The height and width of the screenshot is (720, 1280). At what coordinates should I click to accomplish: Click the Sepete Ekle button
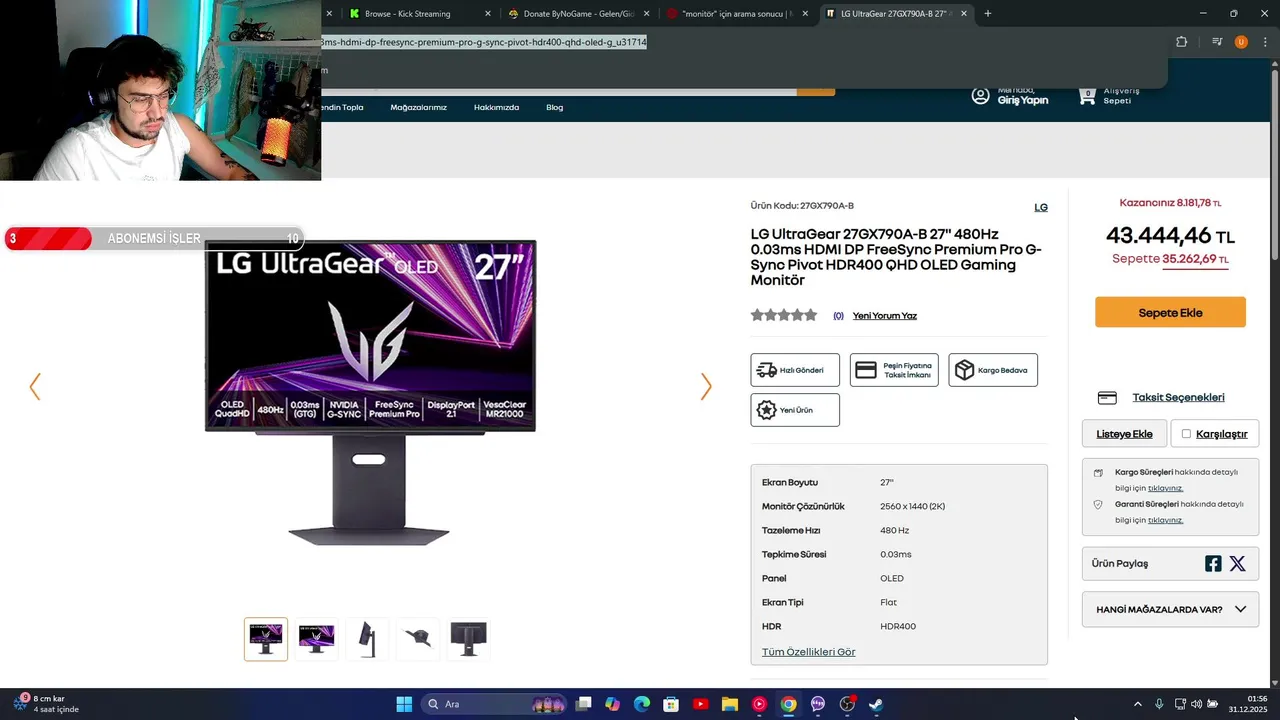click(x=1170, y=312)
